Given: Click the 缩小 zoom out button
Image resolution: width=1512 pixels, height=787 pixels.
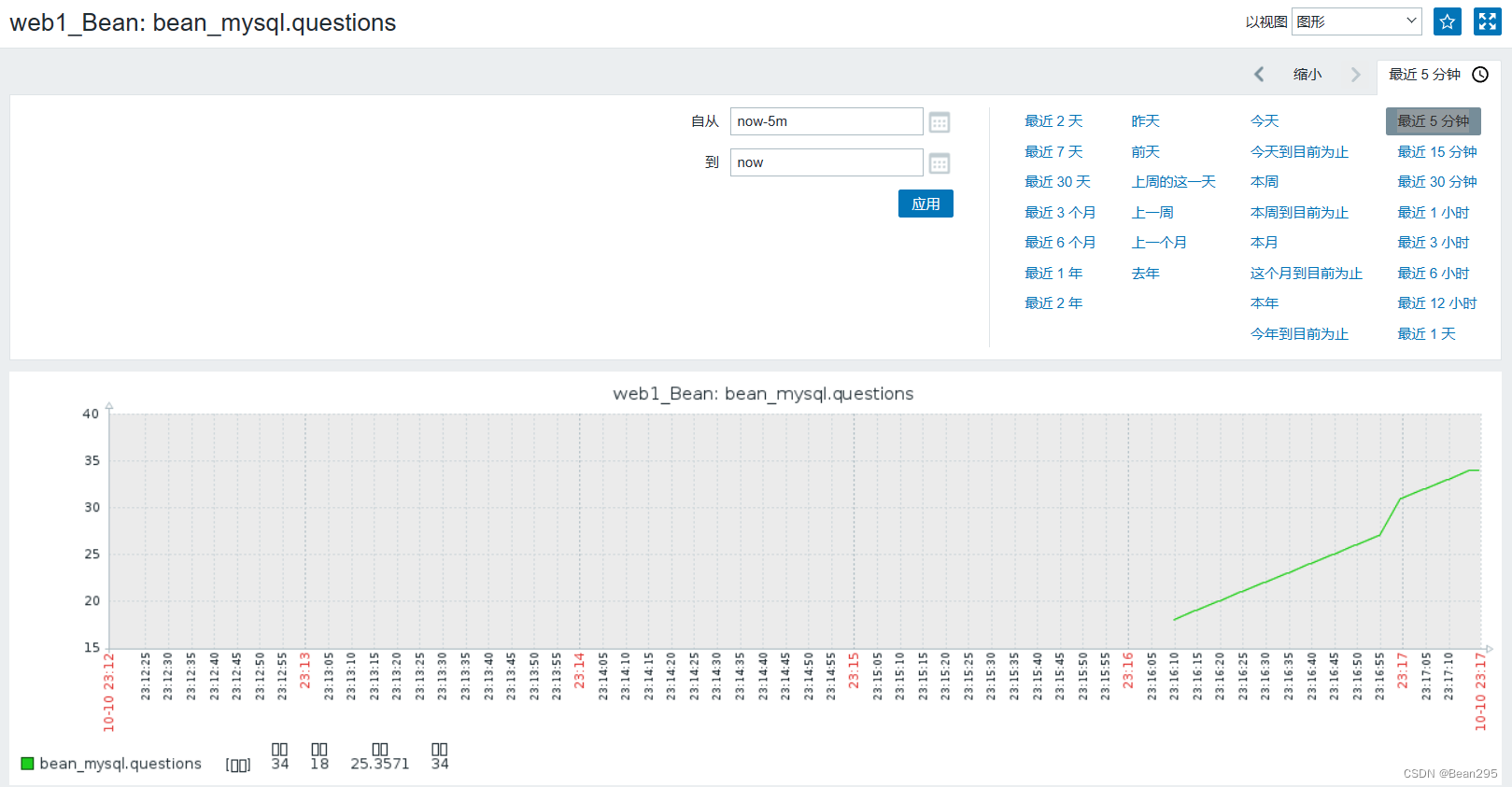Looking at the screenshot, I should (x=1307, y=75).
